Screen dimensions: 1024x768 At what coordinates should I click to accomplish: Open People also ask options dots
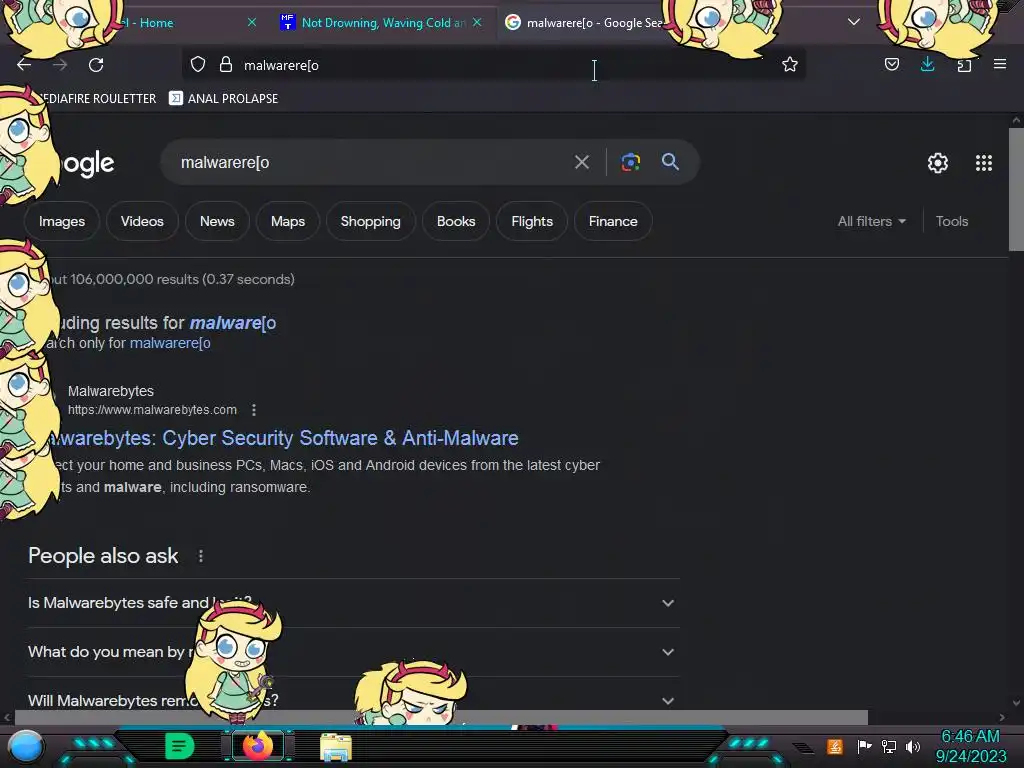point(200,556)
